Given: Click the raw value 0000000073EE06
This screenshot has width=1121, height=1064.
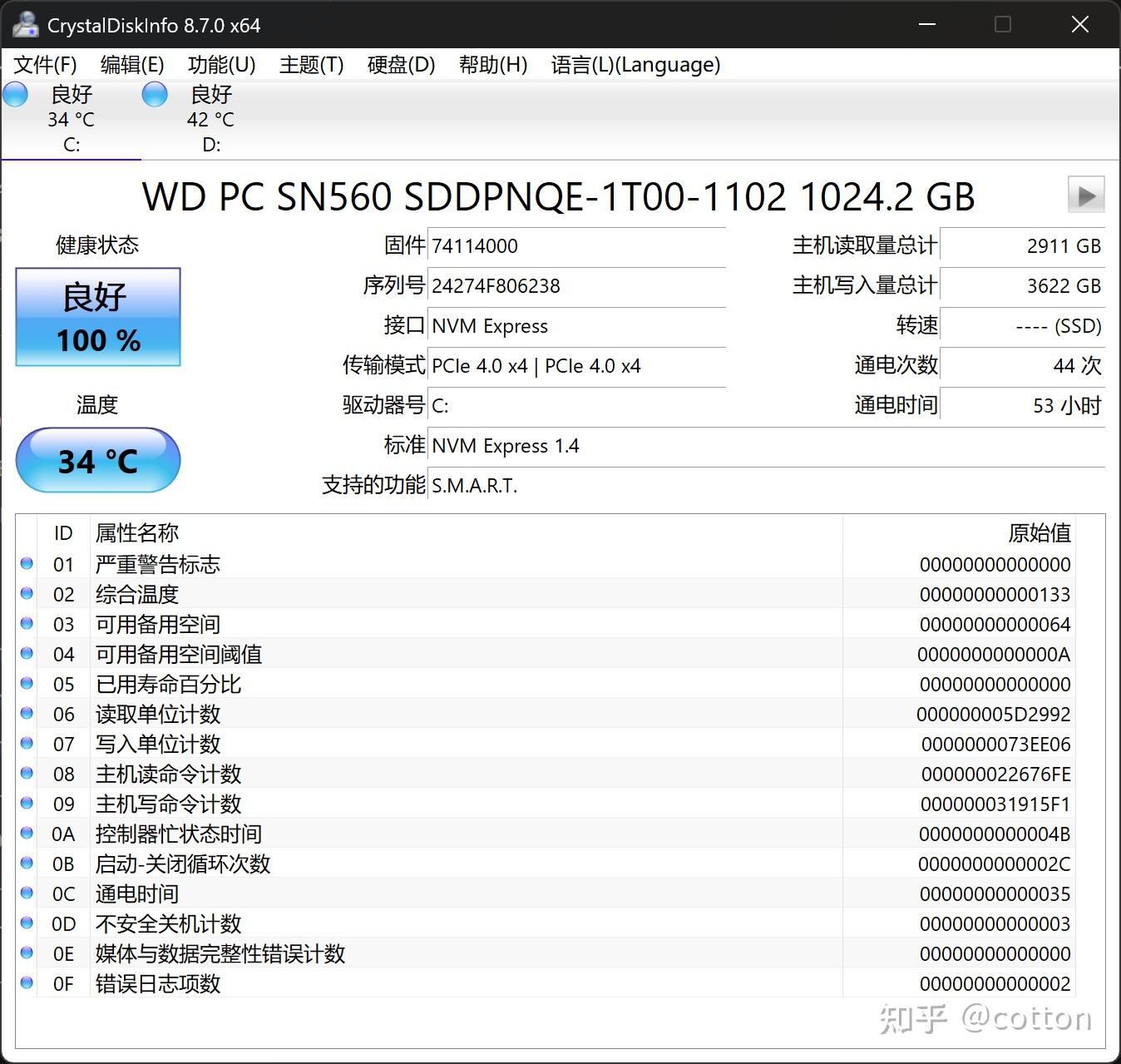Looking at the screenshot, I should point(995,744).
